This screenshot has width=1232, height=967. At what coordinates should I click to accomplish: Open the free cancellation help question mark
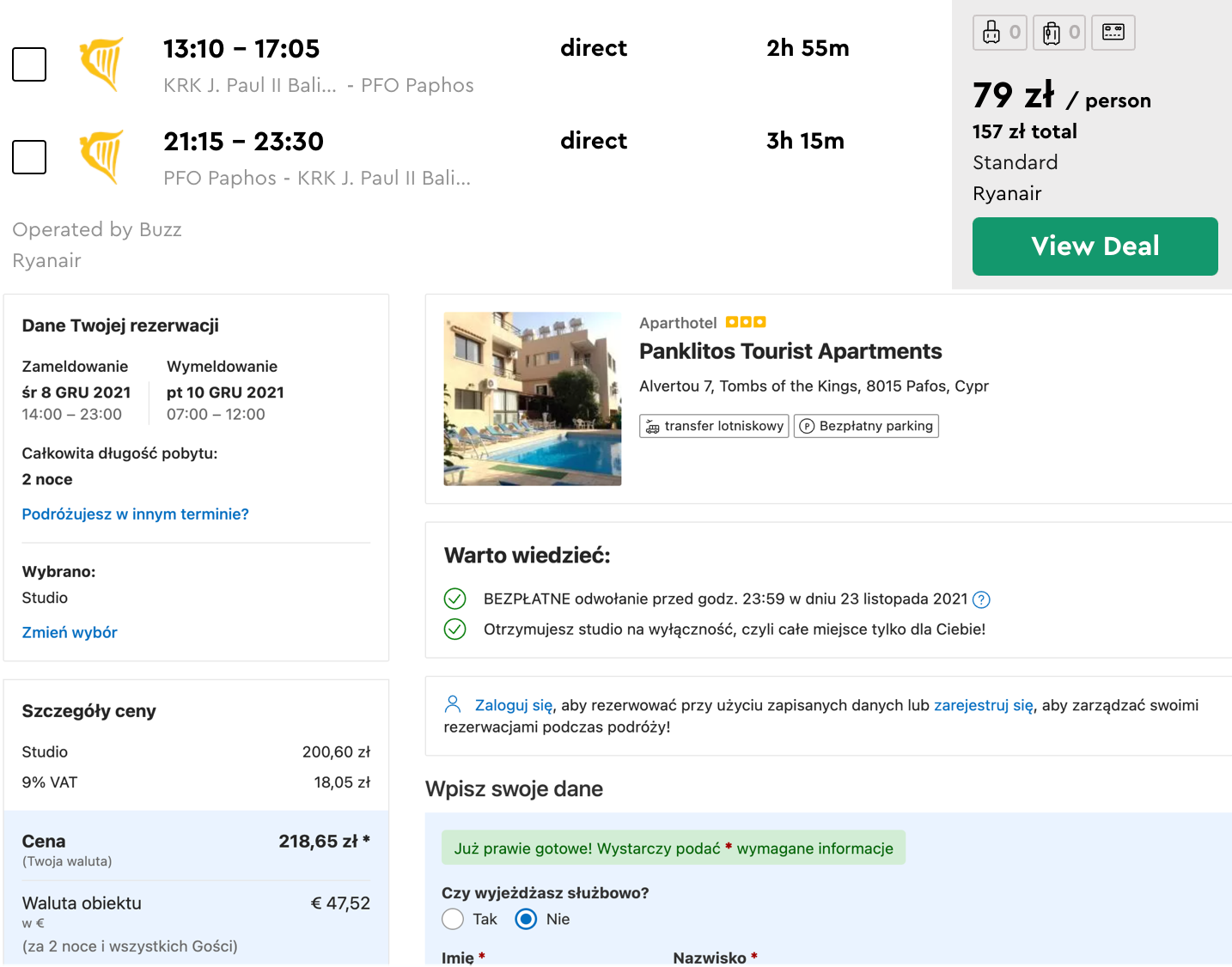point(981,600)
